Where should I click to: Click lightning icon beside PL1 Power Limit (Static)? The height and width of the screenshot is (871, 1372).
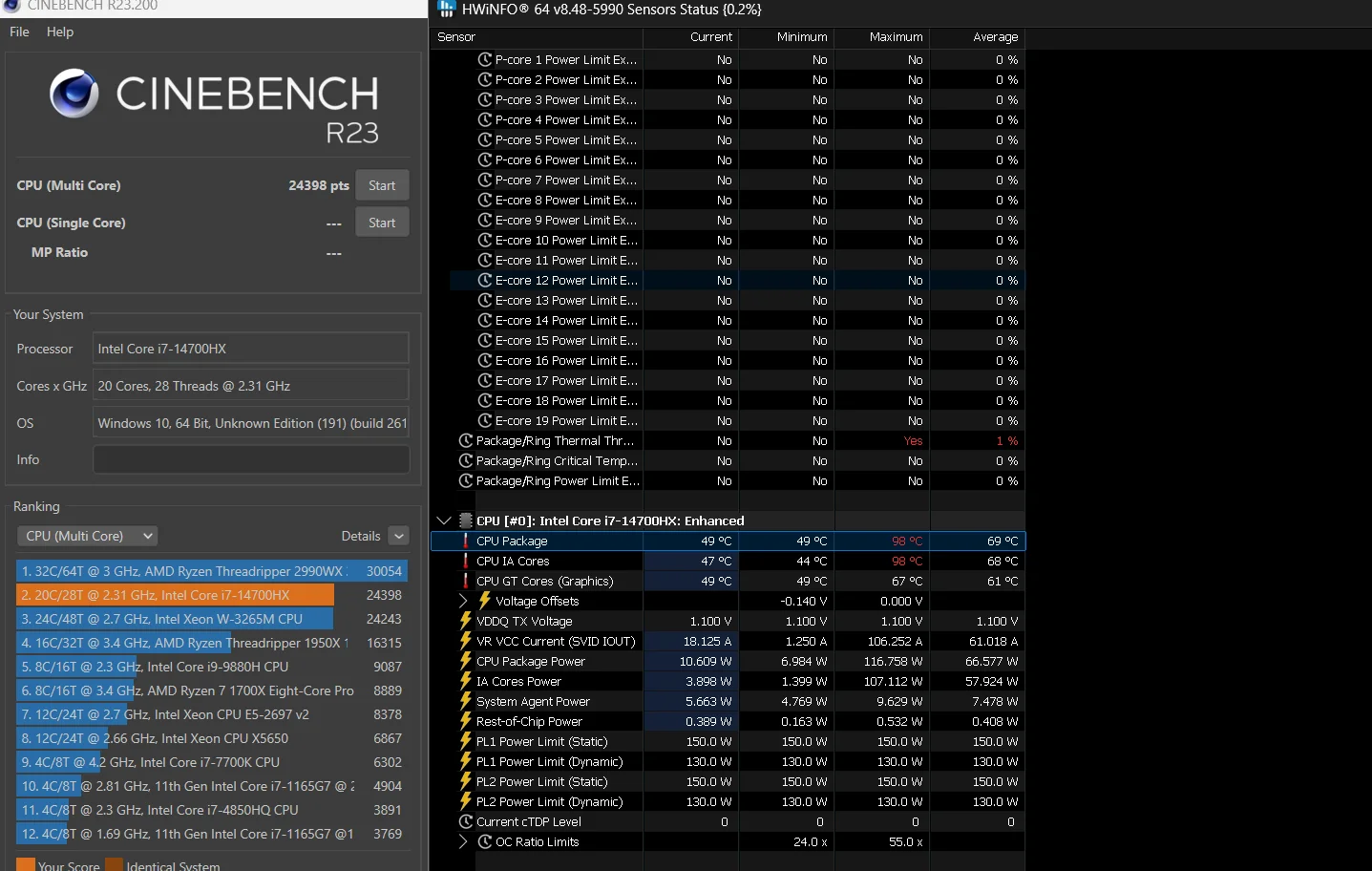[466, 741]
